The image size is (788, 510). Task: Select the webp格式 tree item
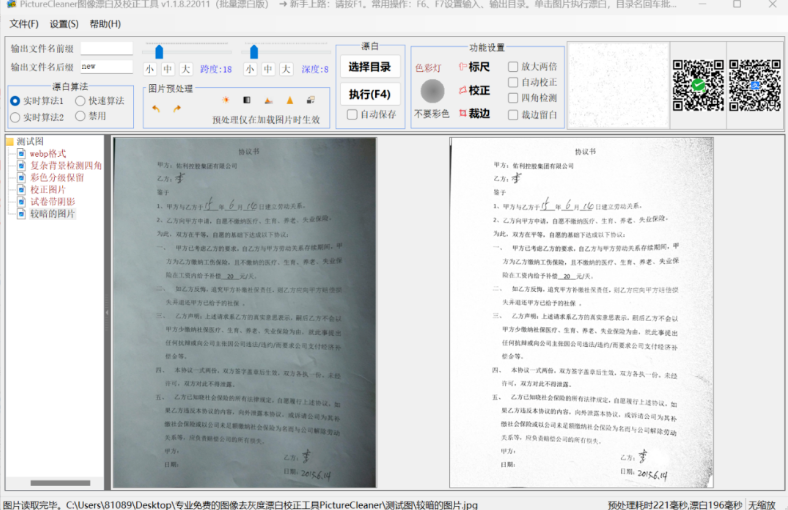coord(48,154)
